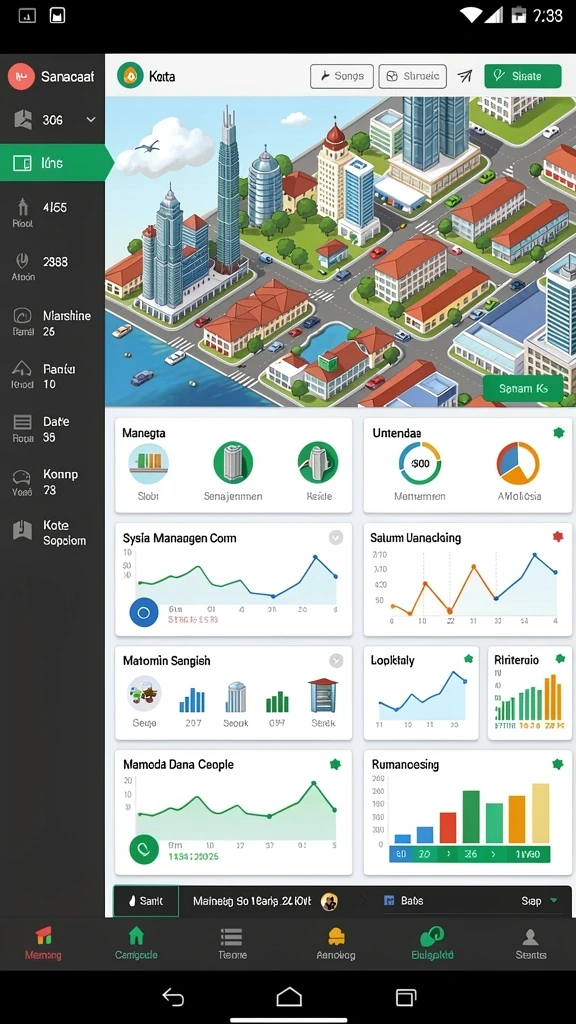Switch to the Camgode home tab
Image resolution: width=576 pixels, height=1024 pixels.
click(136, 943)
